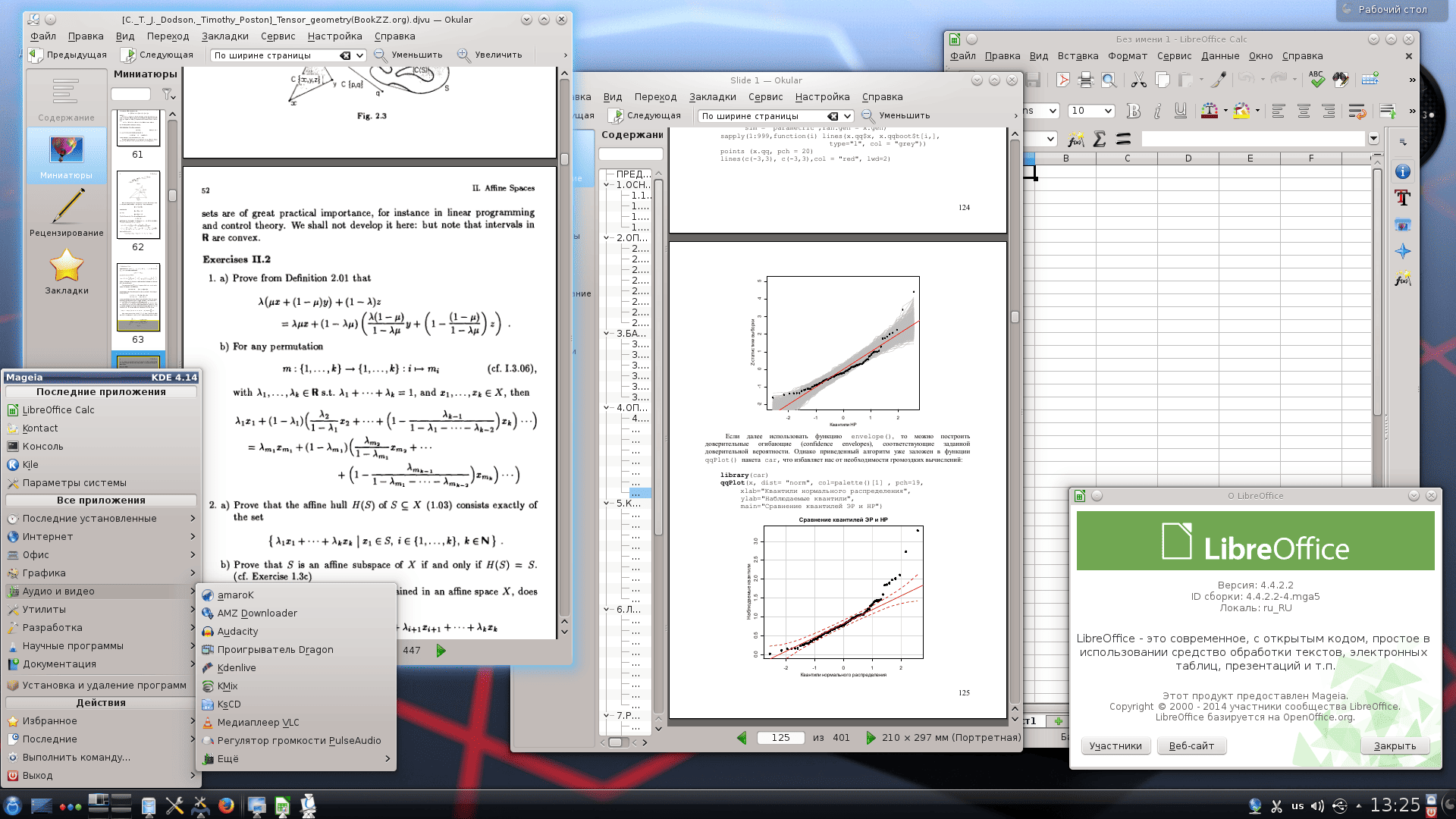The height and width of the screenshot is (819, 1456).
Task: Select the Миниатюры panel toggle in Okular
Action: [x=67, y=155]
